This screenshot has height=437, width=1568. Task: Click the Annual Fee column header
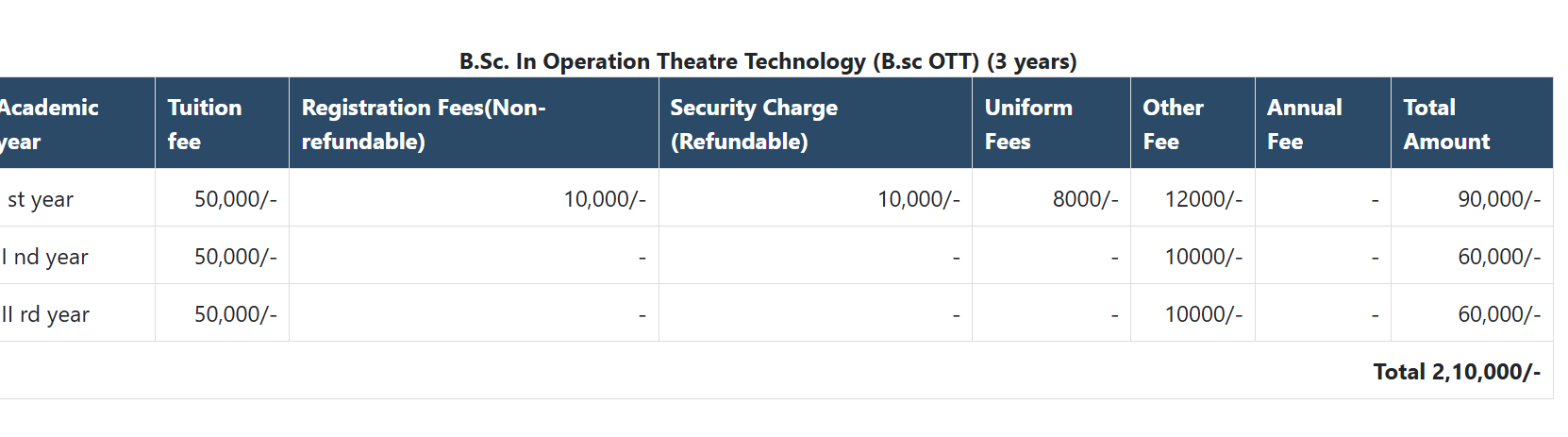(x=1304, y=124)
